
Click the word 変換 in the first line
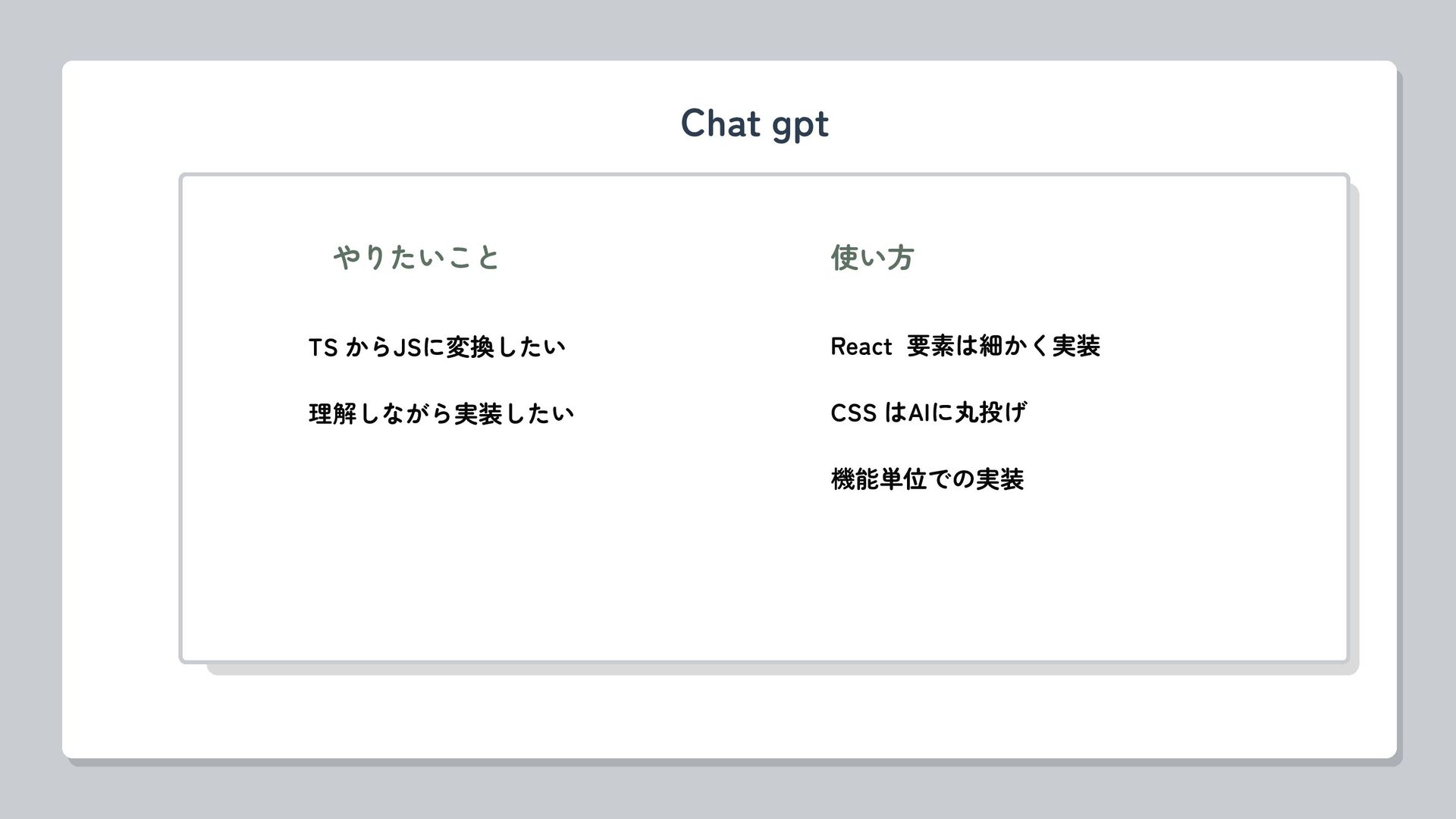(x=469, y=347)
